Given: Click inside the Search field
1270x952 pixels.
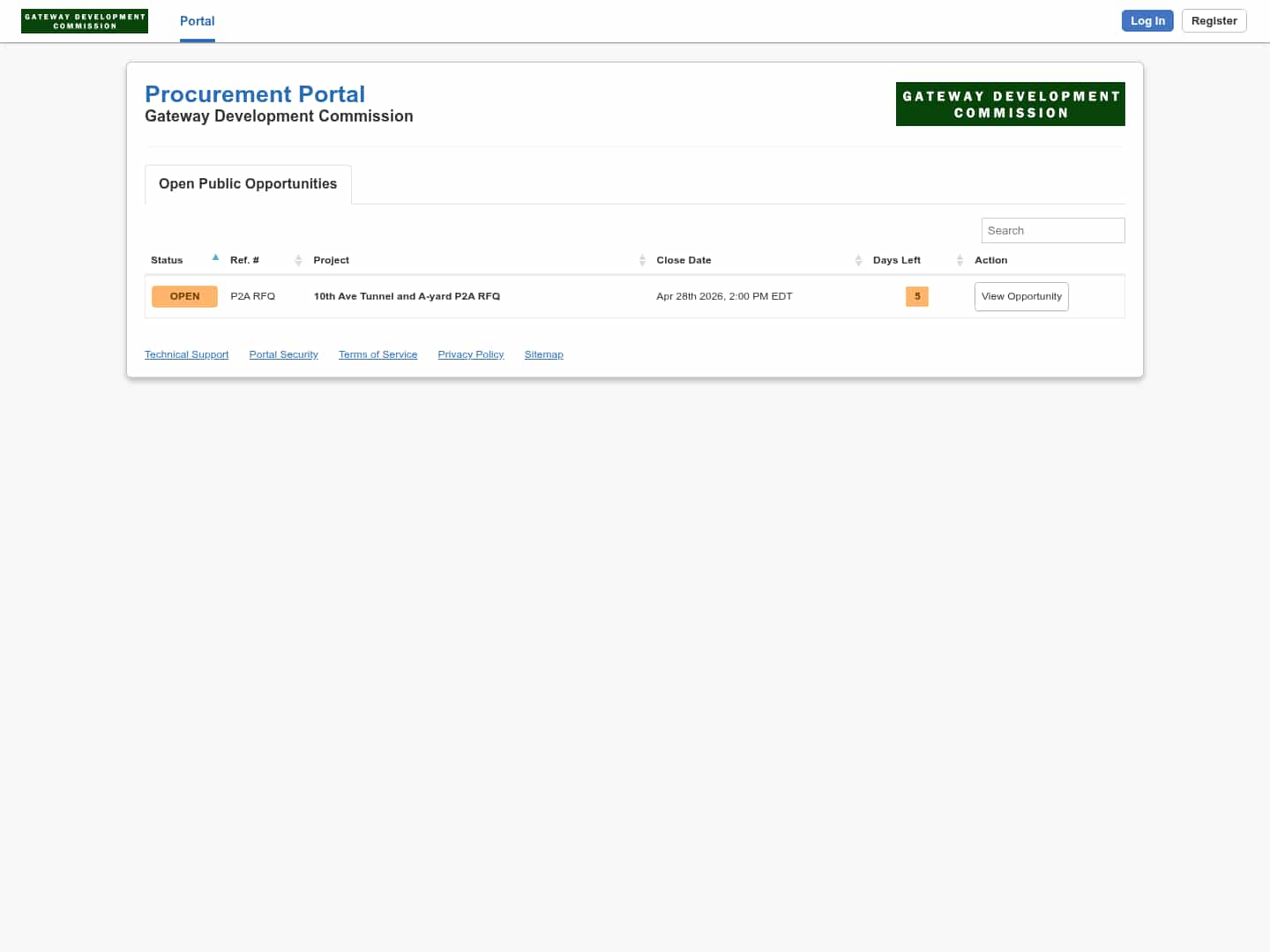Looking at the screenshot, I should click(x=1052, y=230).
